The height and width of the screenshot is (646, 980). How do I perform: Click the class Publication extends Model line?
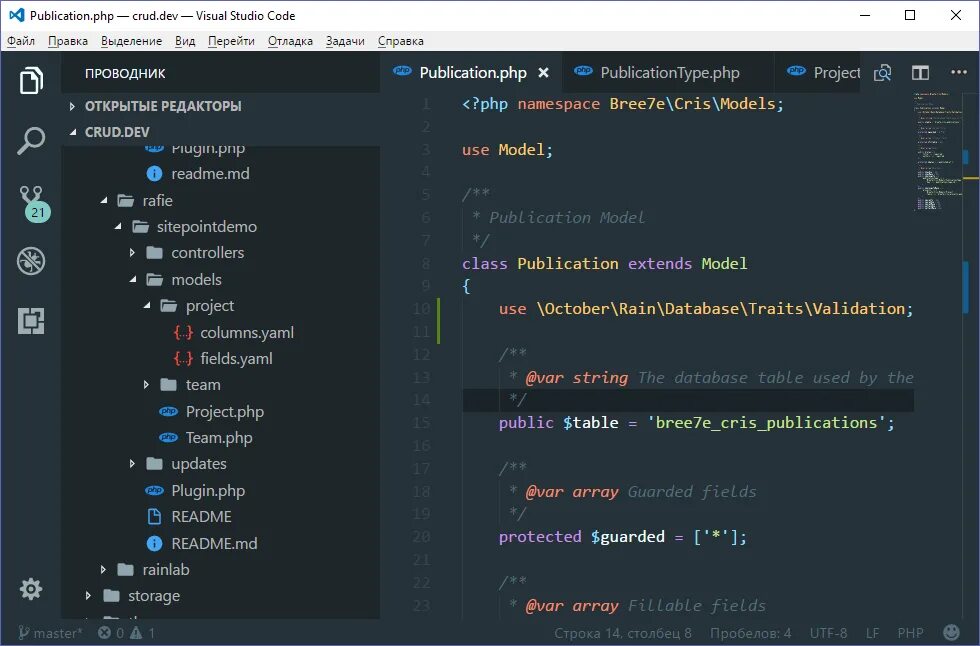coord(604,264)
